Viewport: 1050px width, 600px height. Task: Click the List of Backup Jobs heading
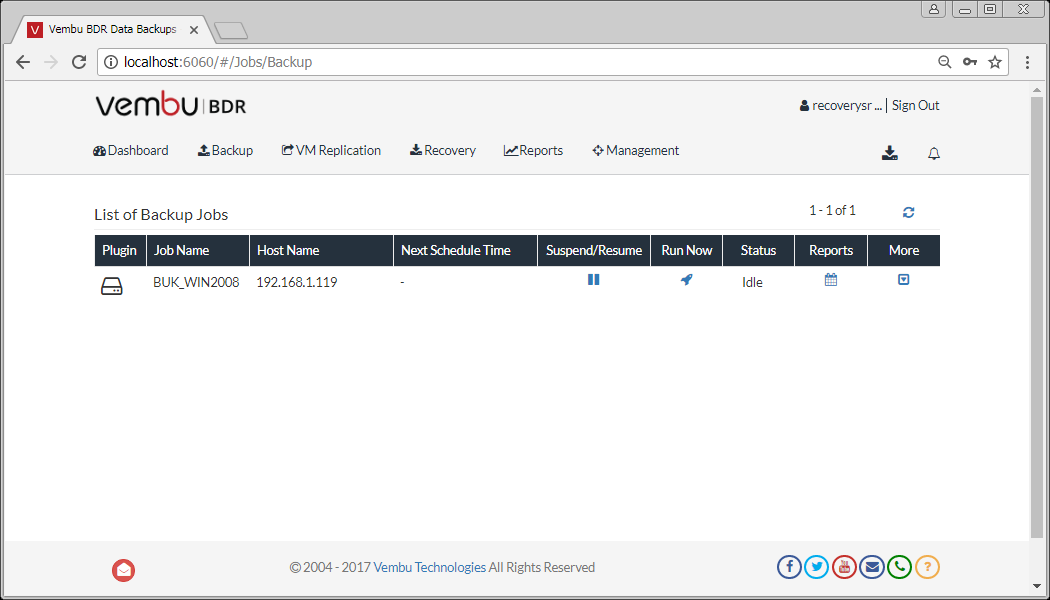tap(161, 215)
